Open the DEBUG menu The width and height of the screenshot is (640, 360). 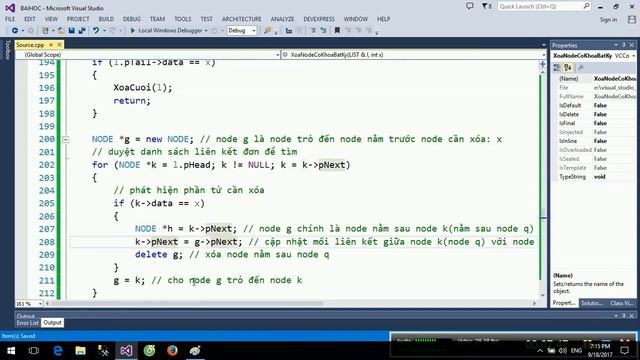[x=132, y=19]
